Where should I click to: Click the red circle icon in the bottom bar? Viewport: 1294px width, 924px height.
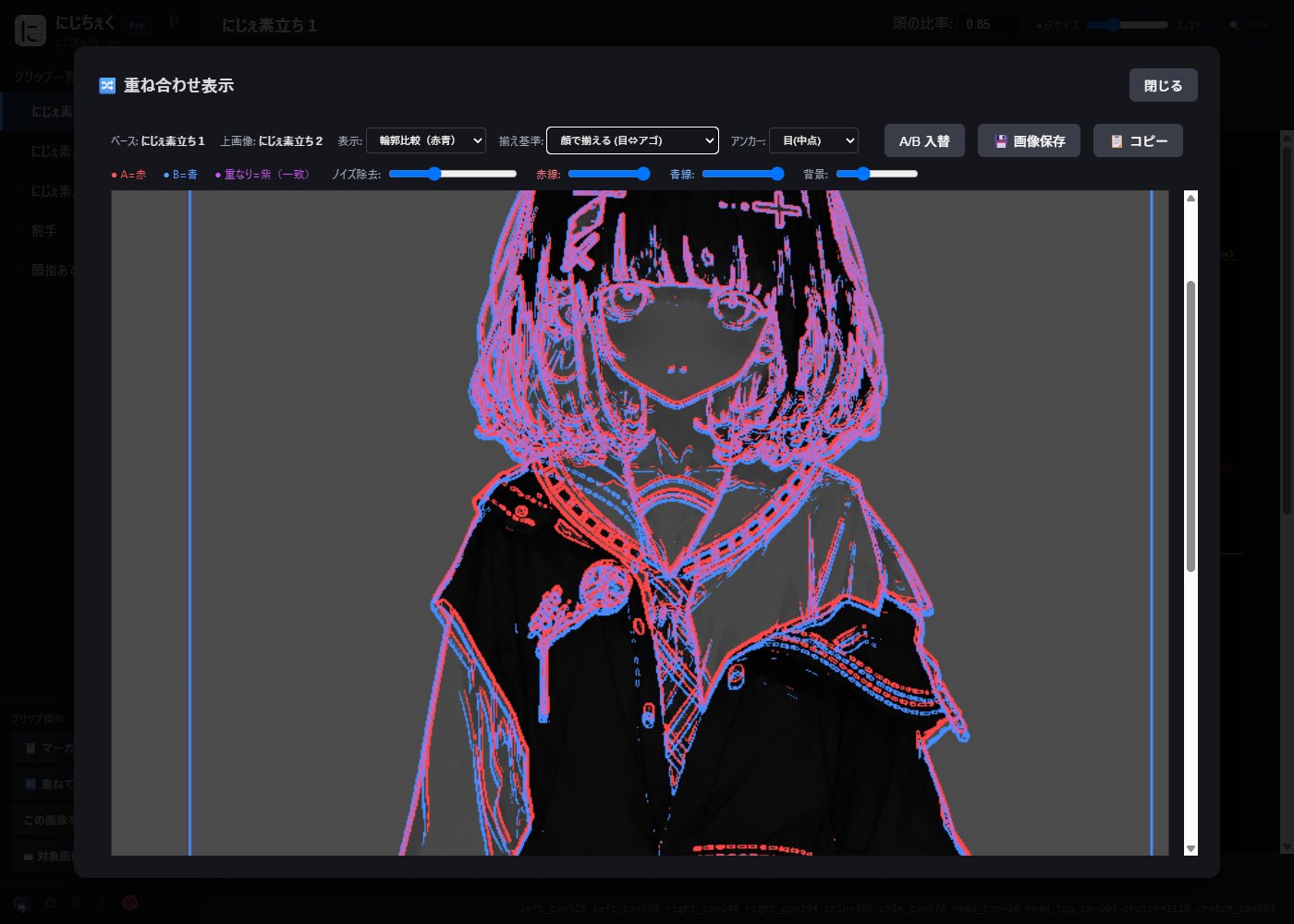coord(129,903)
